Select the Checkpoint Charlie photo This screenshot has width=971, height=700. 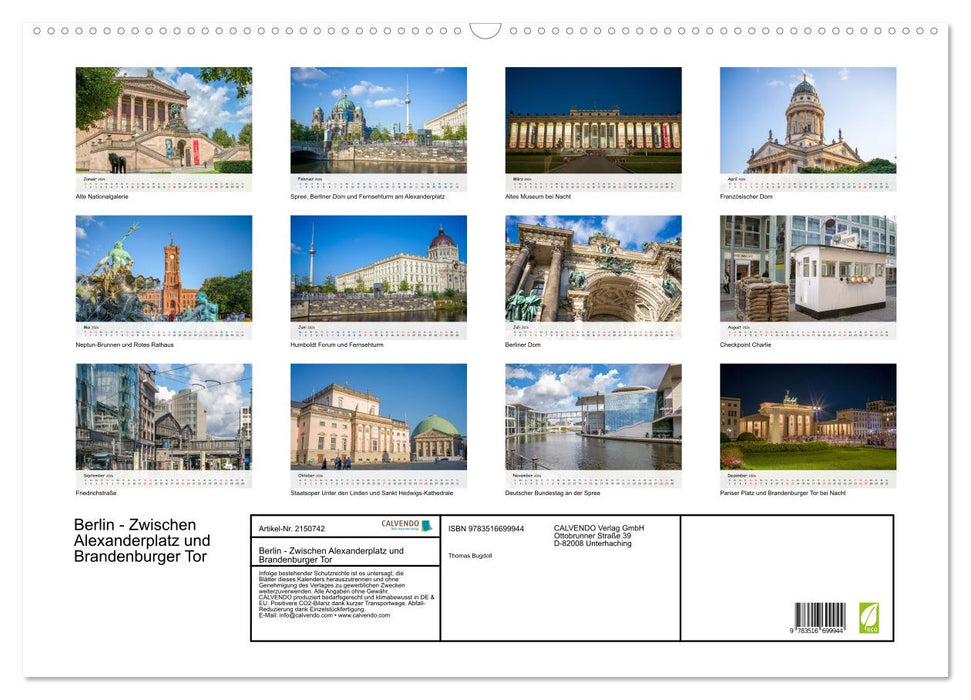(807, 273)
